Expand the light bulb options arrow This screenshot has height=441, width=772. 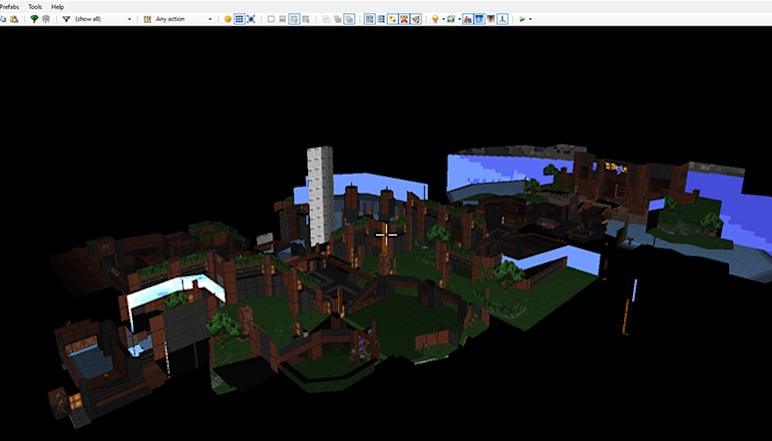pos(443,19)
